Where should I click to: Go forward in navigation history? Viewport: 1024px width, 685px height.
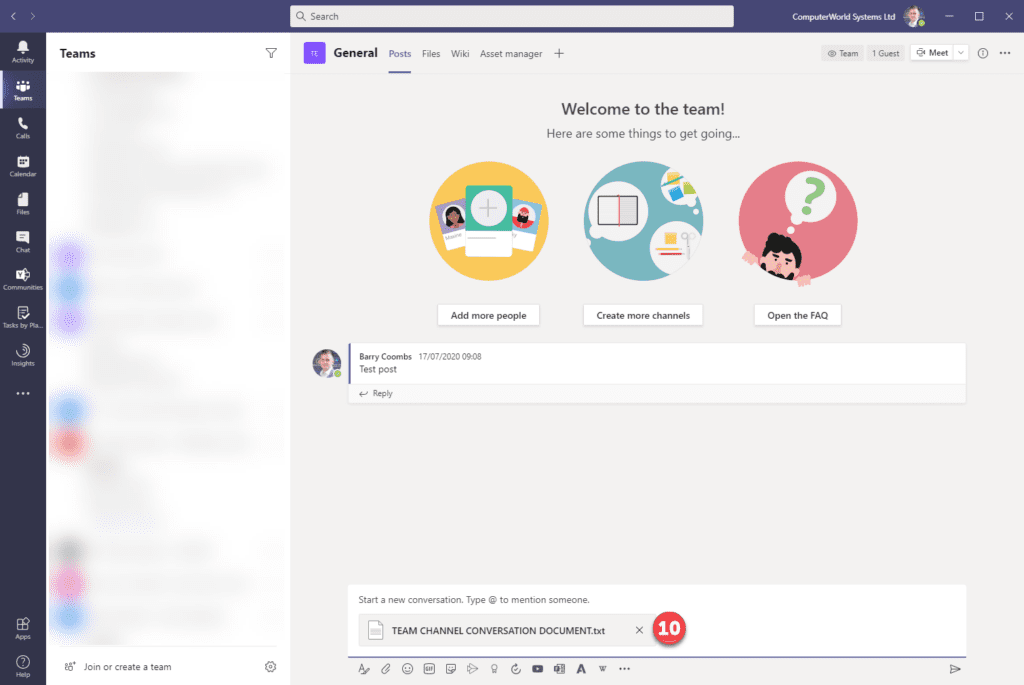point(33,16)
